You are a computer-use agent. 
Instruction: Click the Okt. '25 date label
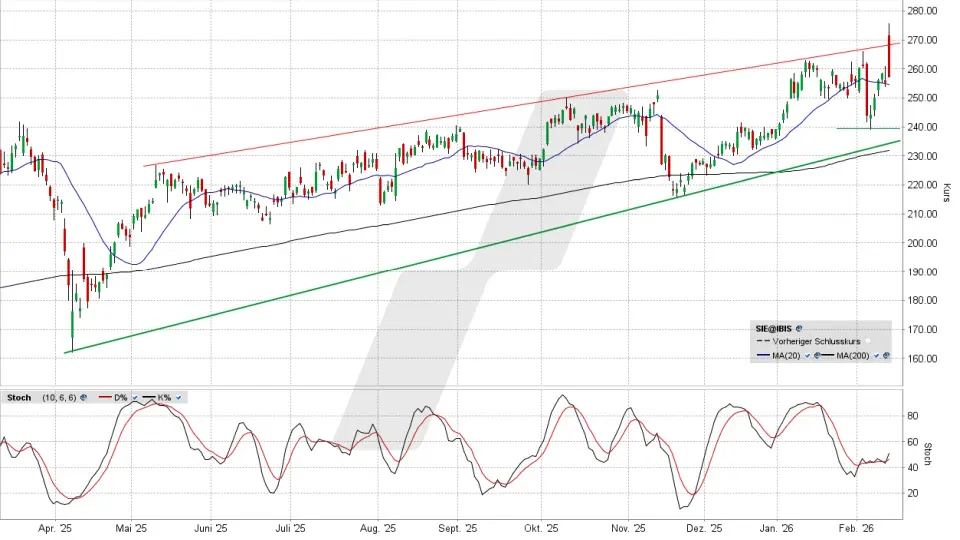point(541,528)
